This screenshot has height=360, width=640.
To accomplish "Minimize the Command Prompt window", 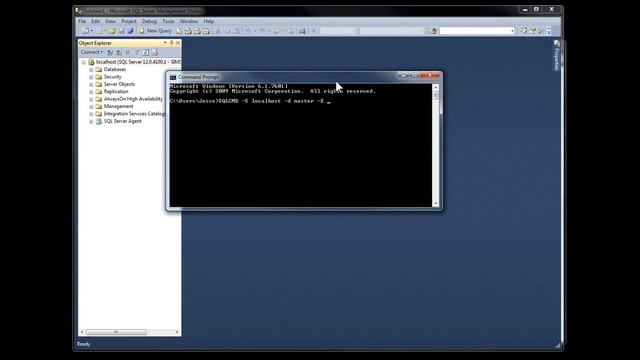I will pos(403,76).
